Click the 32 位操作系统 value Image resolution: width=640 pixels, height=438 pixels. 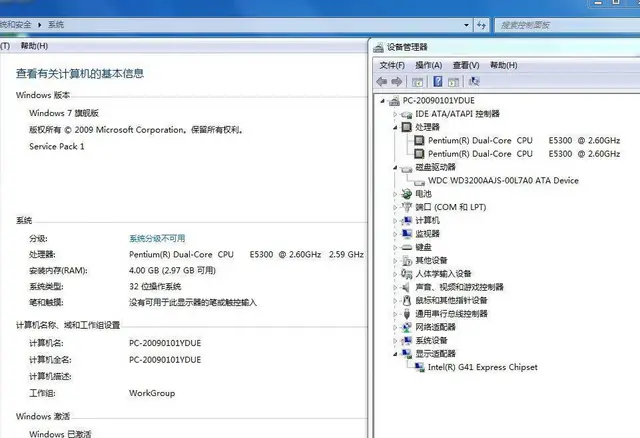coord(155,287)
